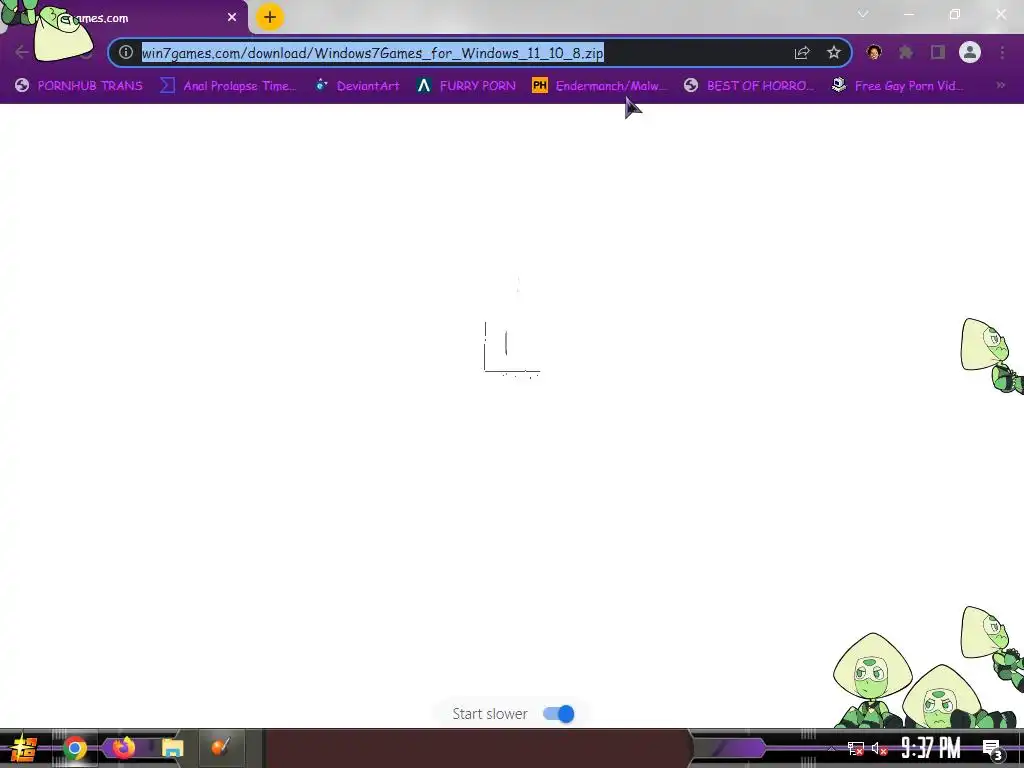
Task: Open the notification center icon
Action: [993, 750]
